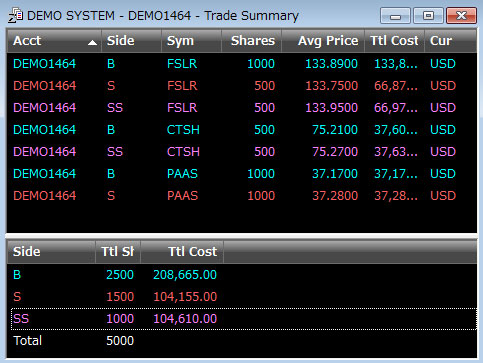Click the Ttl Sh header in summary table
This screenshot has height=363, width=483.
(118, 252)
